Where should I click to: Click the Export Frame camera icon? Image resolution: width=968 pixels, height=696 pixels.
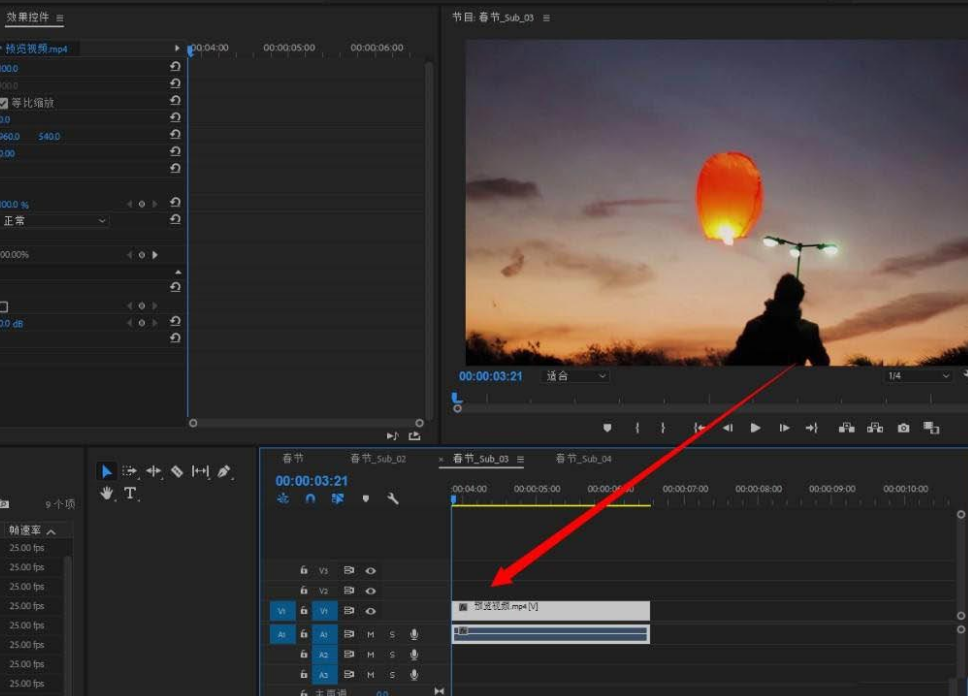[903, 428]
